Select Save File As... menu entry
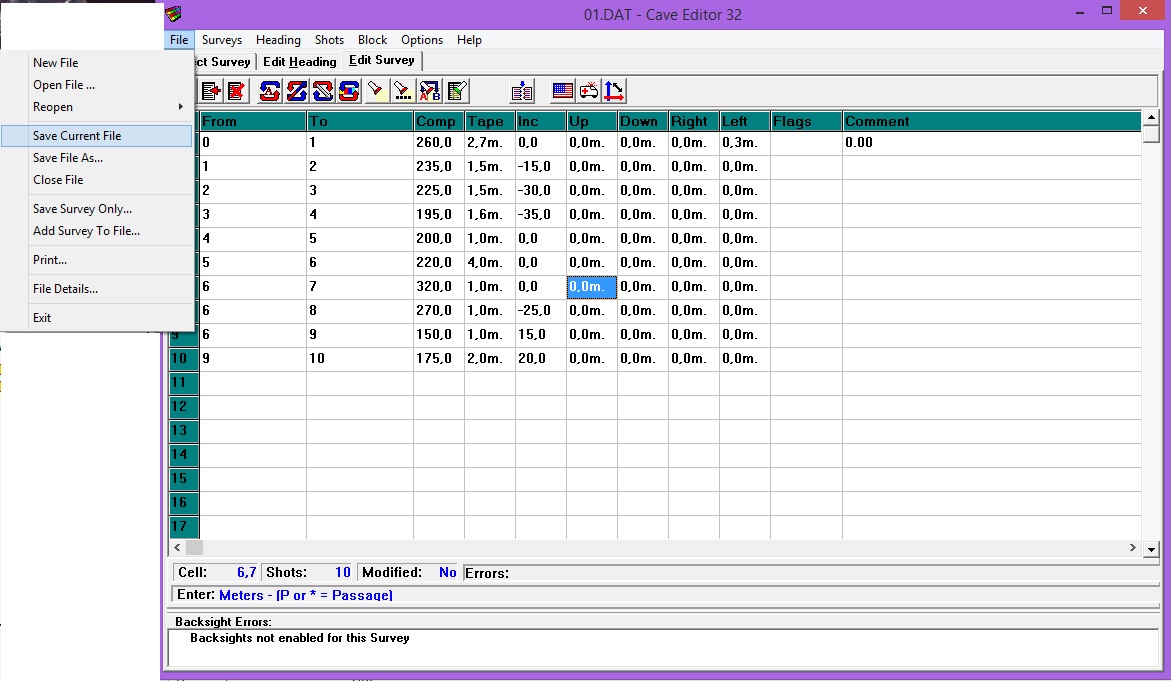 tap(68, 158)
